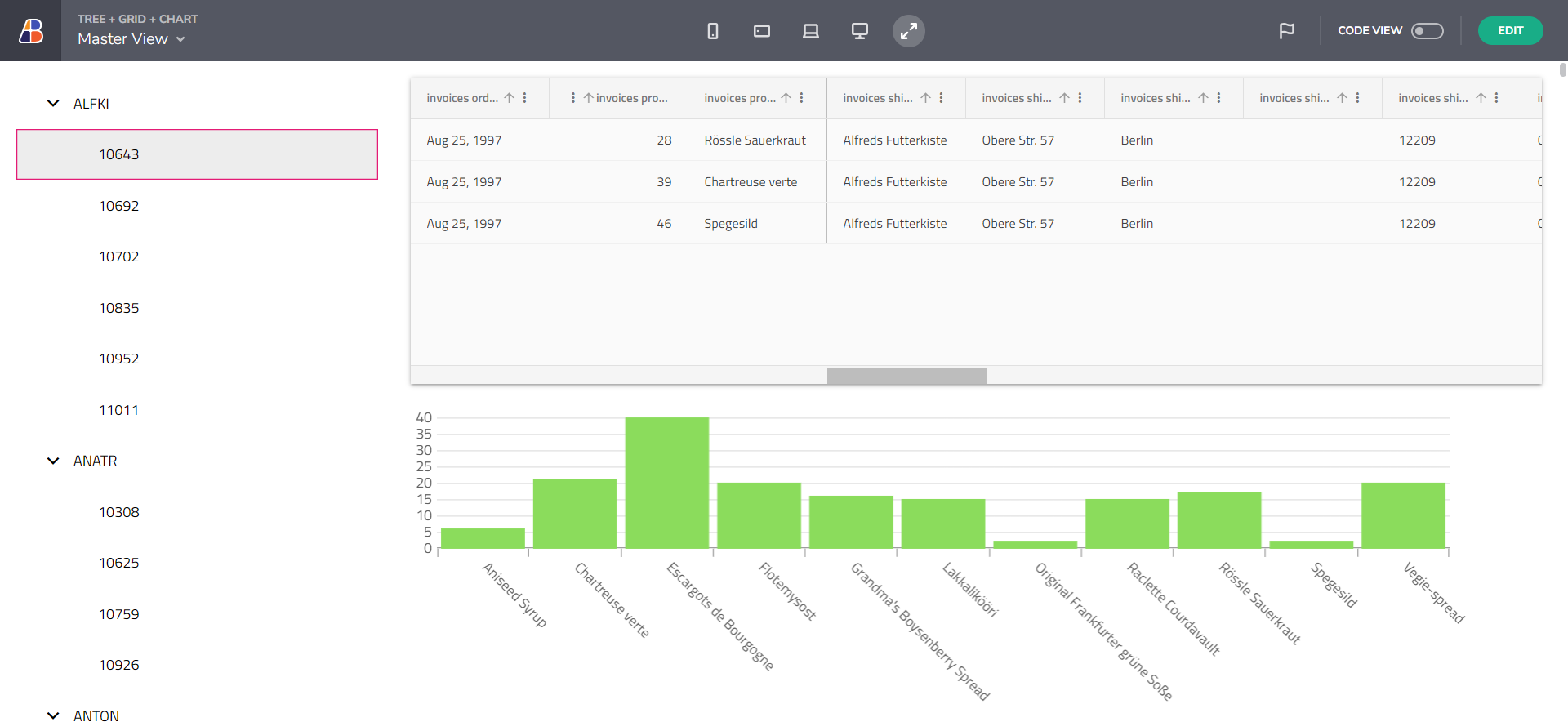Screen dimensions: 1568x722
Task: Collapse the ANTON tree node
Action: point(53,715)
